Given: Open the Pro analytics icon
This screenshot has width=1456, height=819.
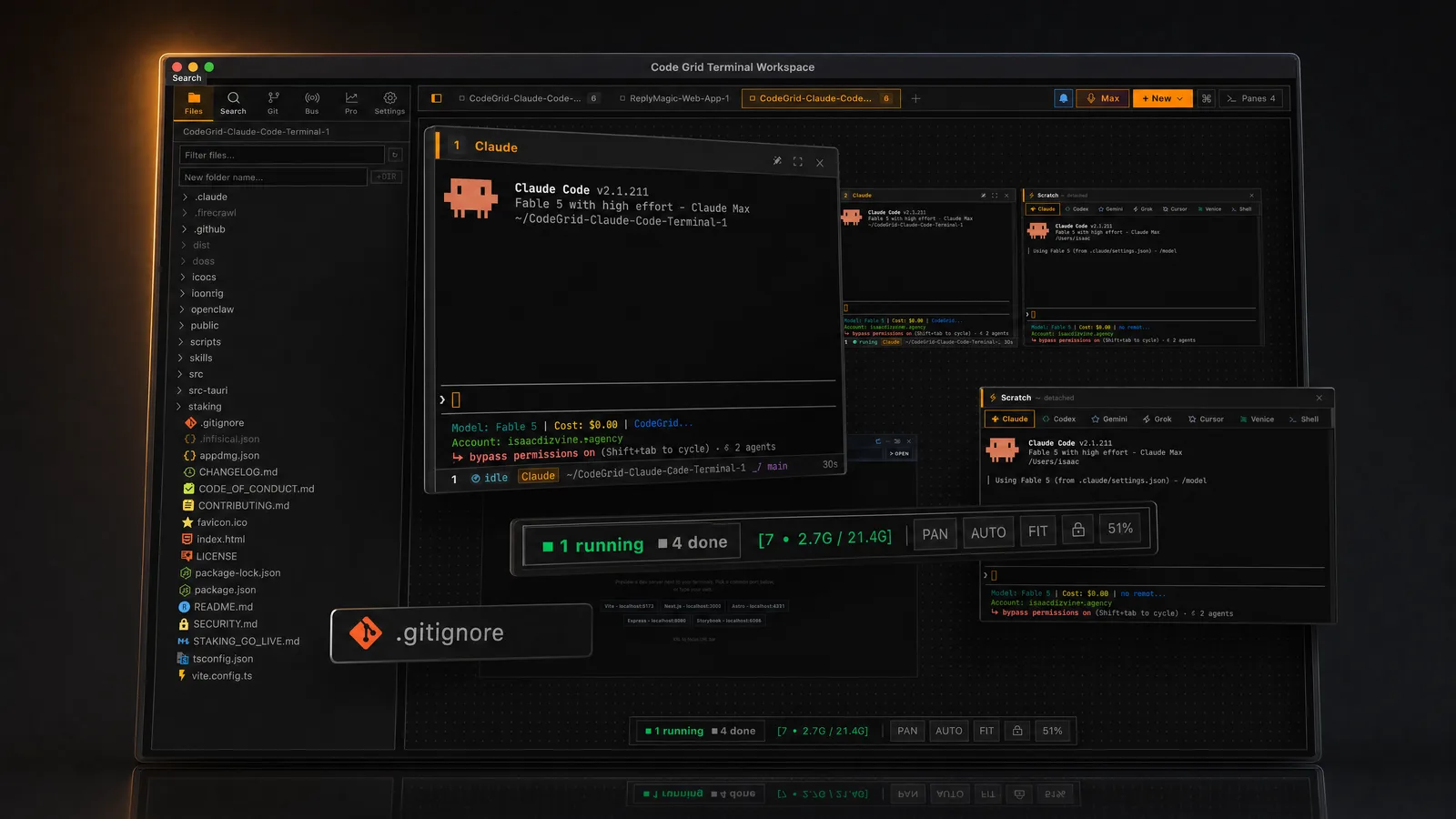Looking at the screenshot, I should click(x=351, y=103).
